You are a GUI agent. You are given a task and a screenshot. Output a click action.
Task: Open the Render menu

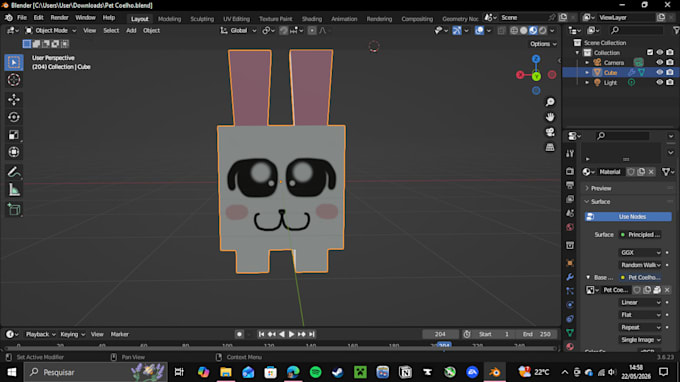[x=59, y=18]
